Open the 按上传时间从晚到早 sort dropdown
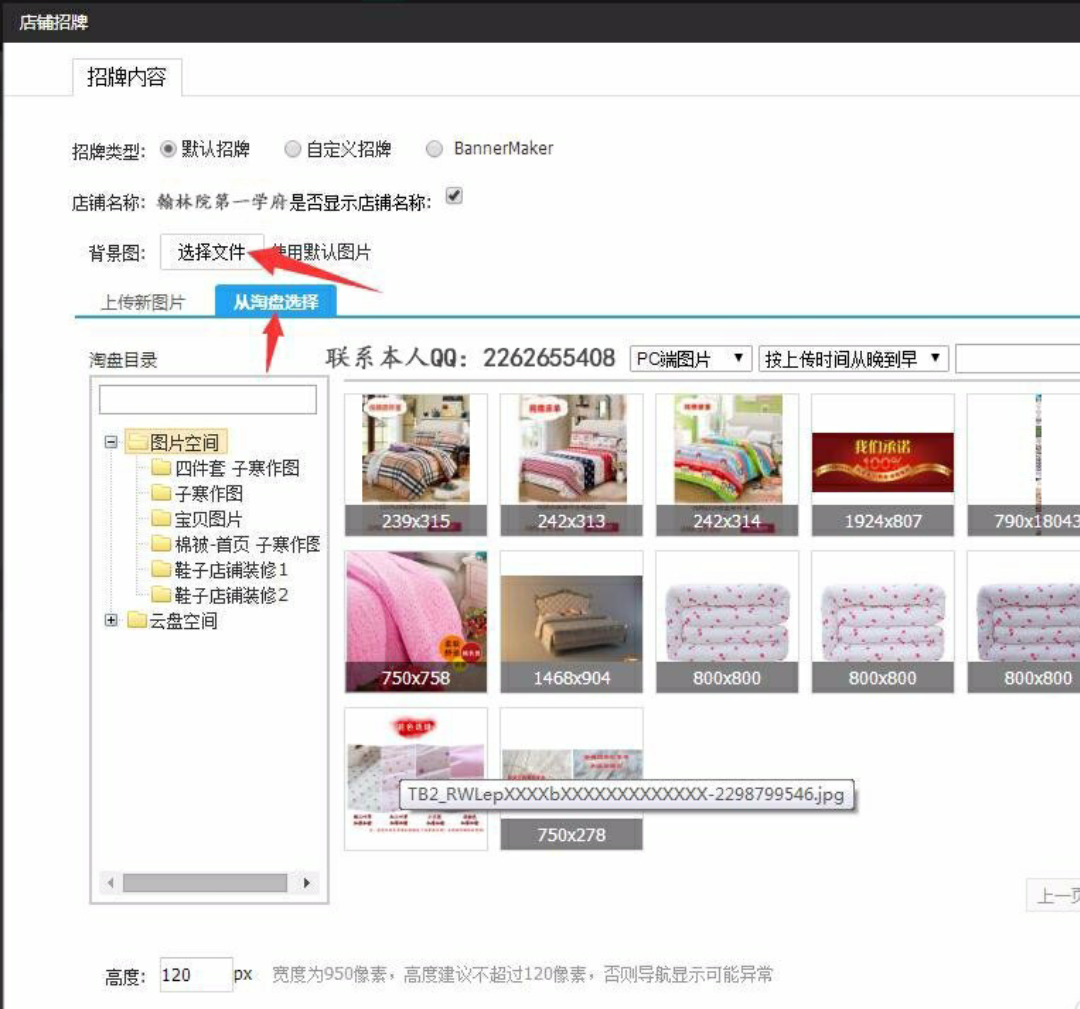1080x1009 pixels. point(853,359)
